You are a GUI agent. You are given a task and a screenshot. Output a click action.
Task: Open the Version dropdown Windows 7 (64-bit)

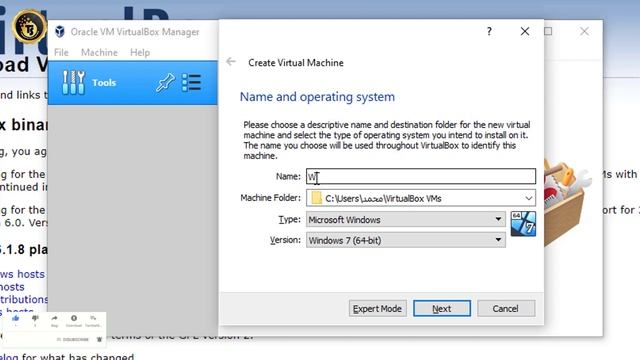click(x=406, y=240)
